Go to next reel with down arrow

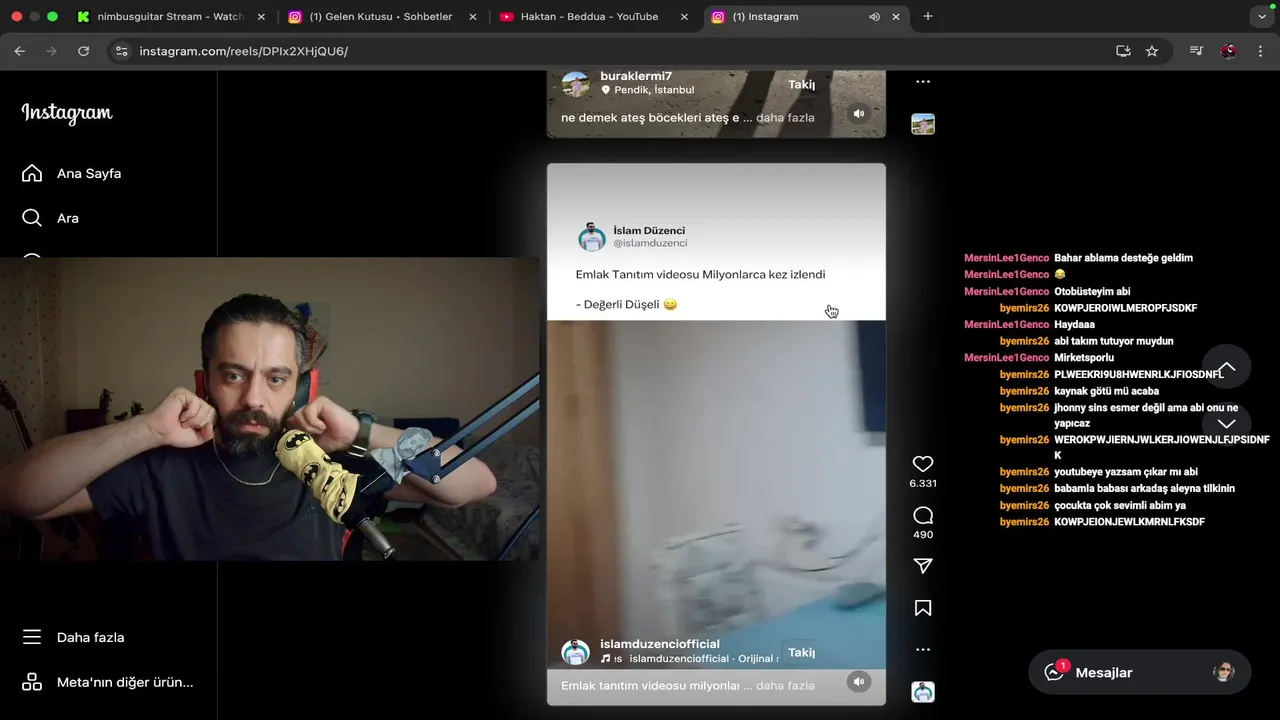click(x=1226, y=423)
